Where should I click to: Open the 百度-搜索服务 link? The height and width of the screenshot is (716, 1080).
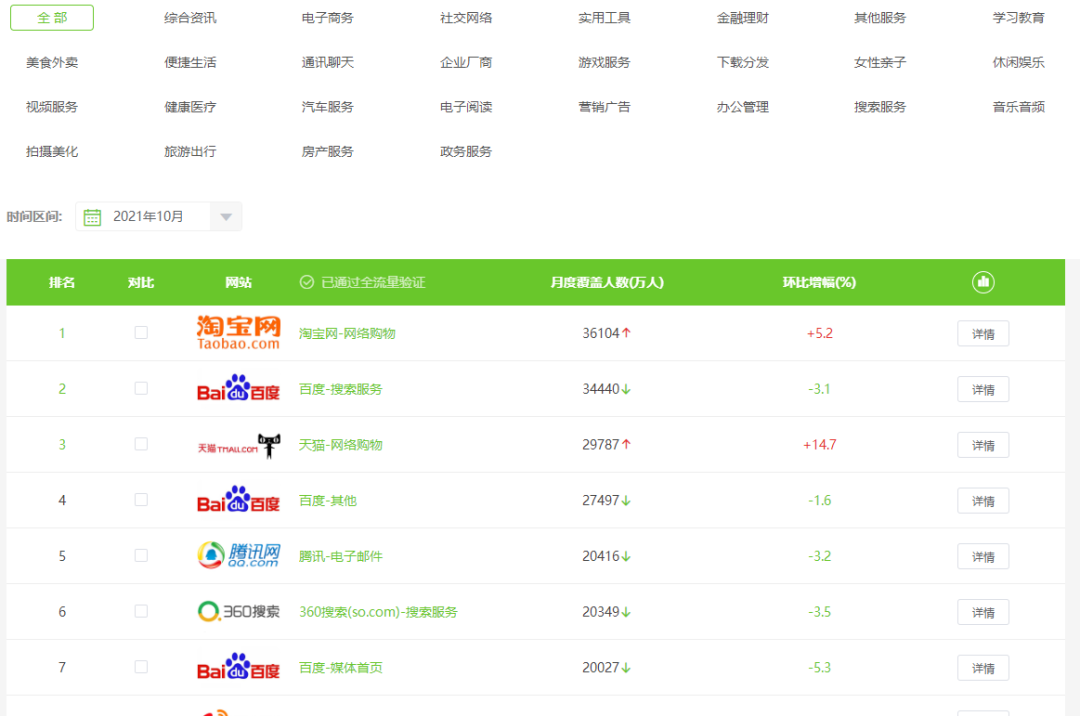[x=340, y=390]
